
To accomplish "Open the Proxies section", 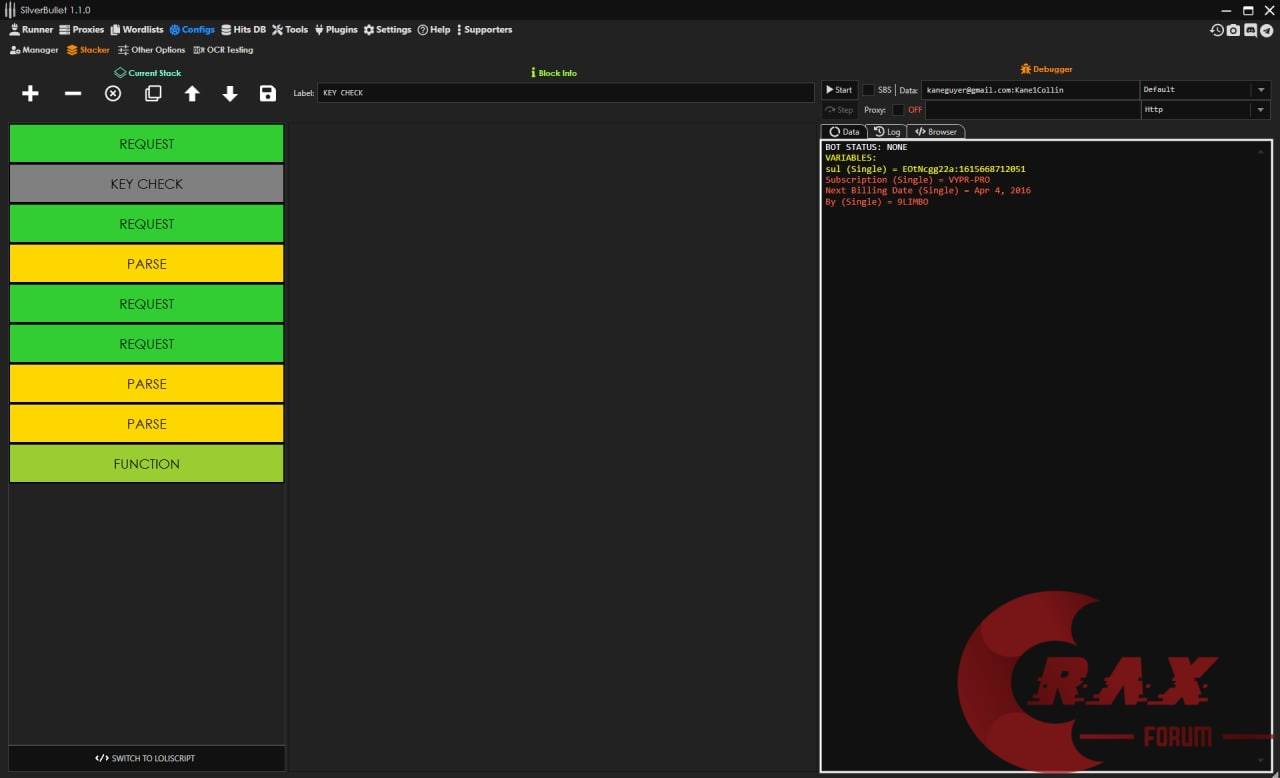I will coord(82,30).
